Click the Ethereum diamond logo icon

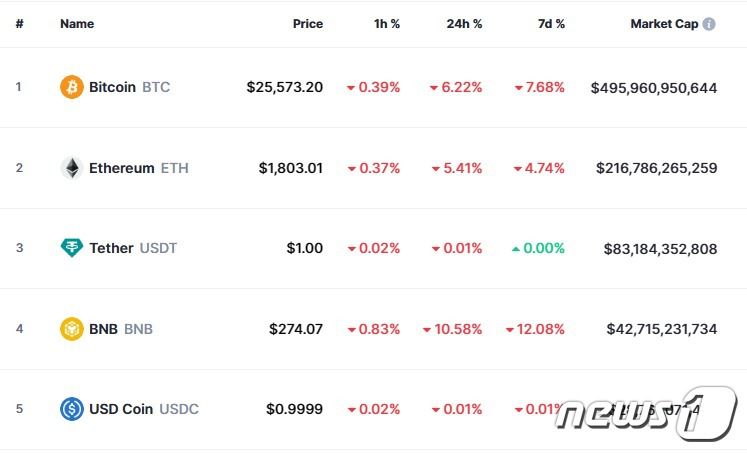tap(72, 168)
